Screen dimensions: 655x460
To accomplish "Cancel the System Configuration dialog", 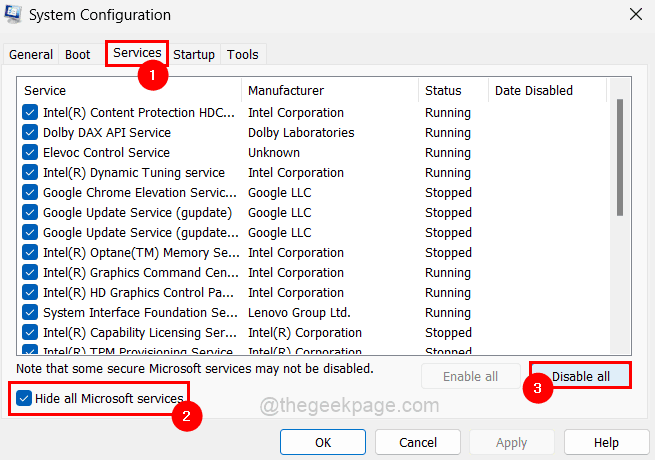I will click(x=417, y=442).
